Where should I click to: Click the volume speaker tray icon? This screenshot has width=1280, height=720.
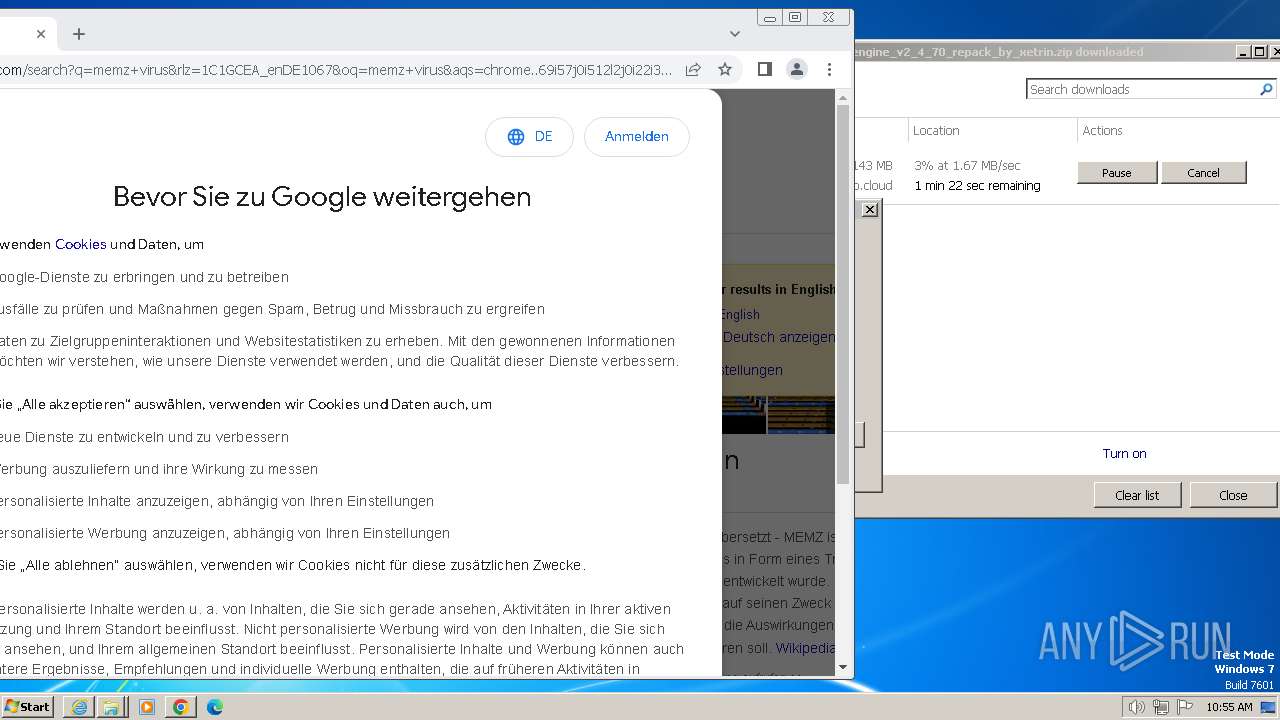click(1137, 707)
